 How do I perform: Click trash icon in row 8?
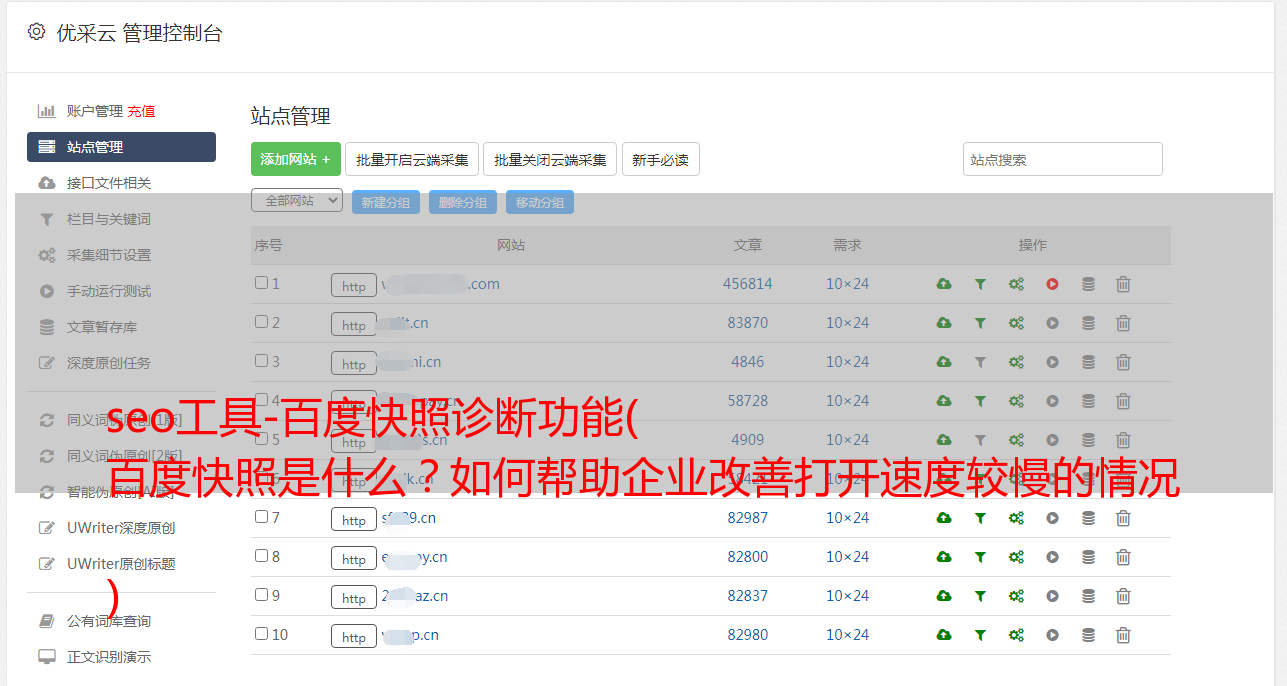1123,557
